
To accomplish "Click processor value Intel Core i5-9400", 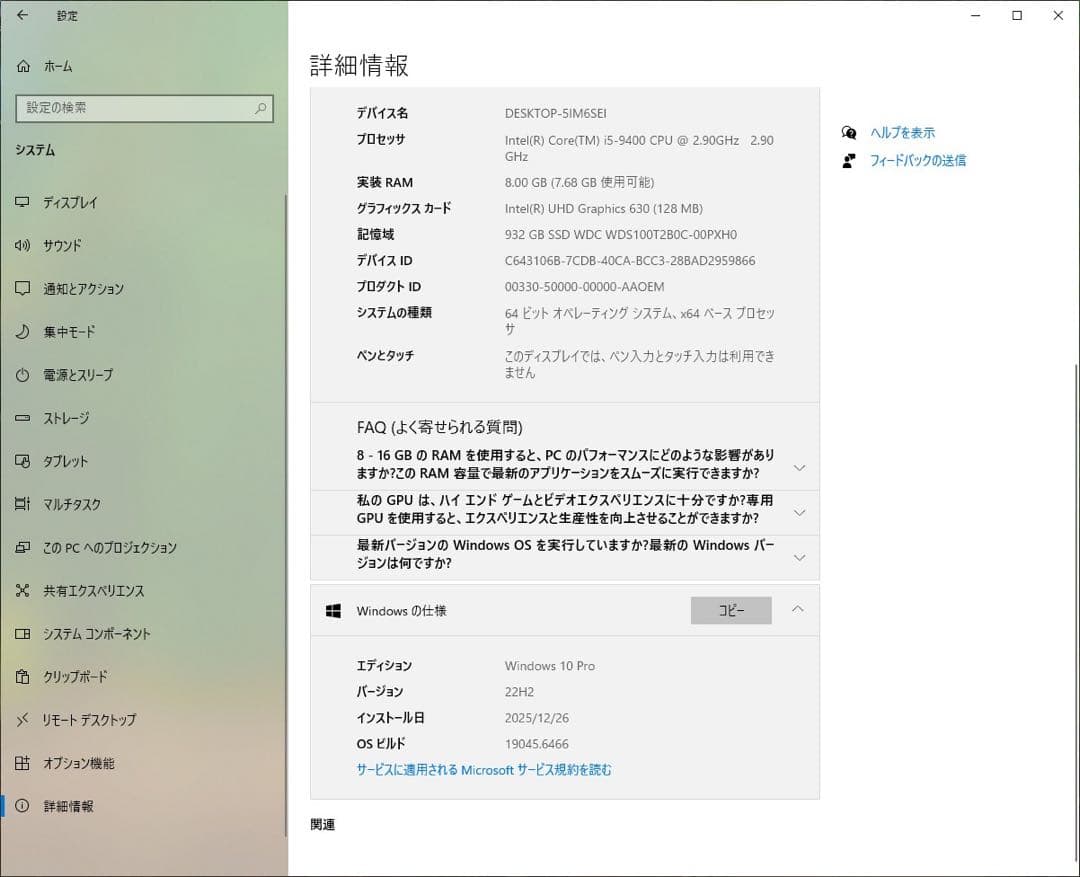I will [x=639, y=148].
